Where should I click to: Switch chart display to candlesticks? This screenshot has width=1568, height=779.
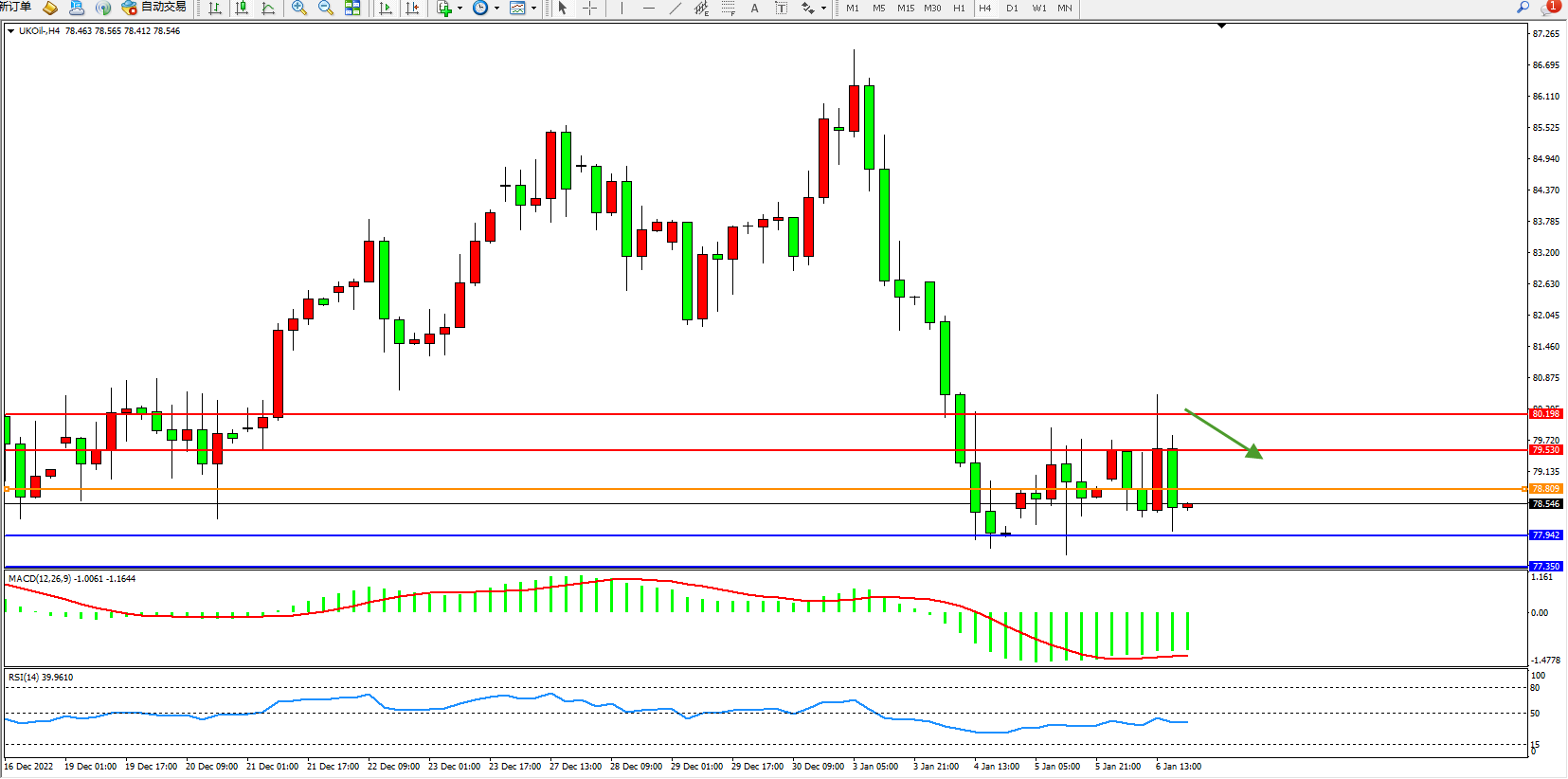point(242,9)
